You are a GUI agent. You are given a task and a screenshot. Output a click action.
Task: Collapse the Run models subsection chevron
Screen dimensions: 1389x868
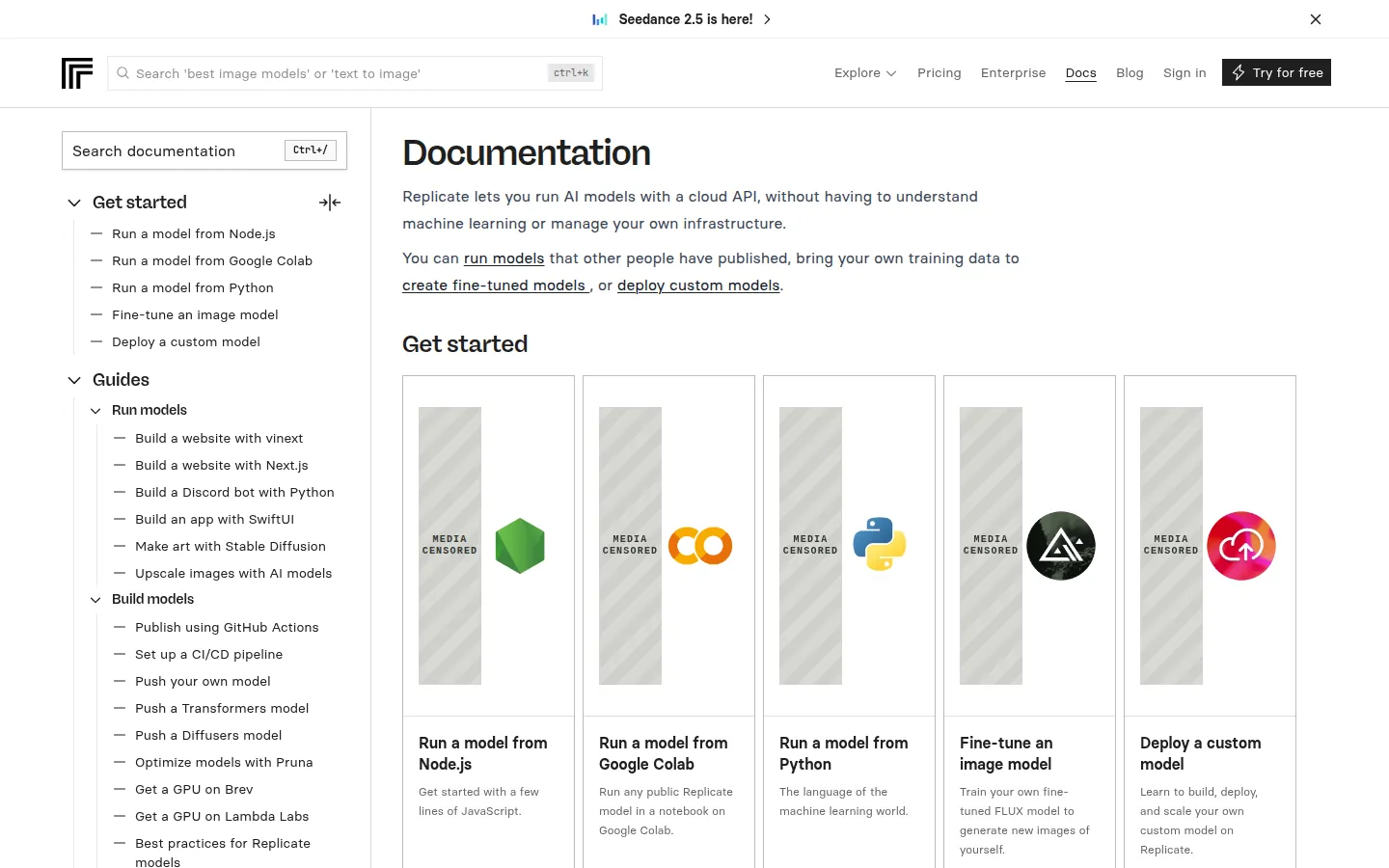(95, 411)
